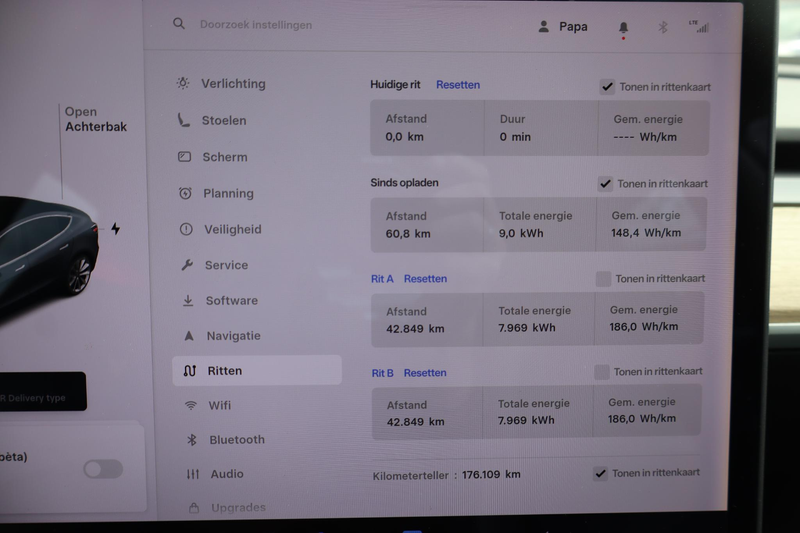Image resolution: width=800 pixels, height=533 pixels.
Task: Flip the beta toggle switch on
Action: (103, 469)
